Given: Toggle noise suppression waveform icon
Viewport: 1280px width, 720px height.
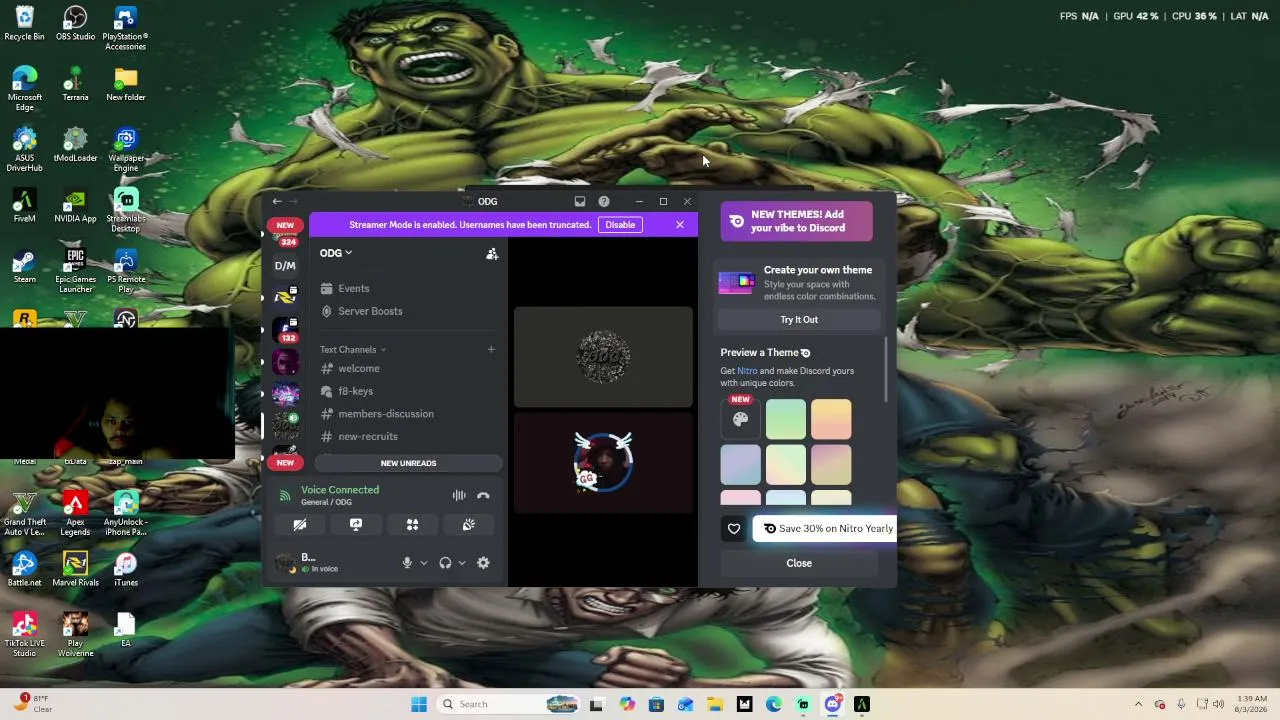Looking at the screenshot, I should [459, 496].
